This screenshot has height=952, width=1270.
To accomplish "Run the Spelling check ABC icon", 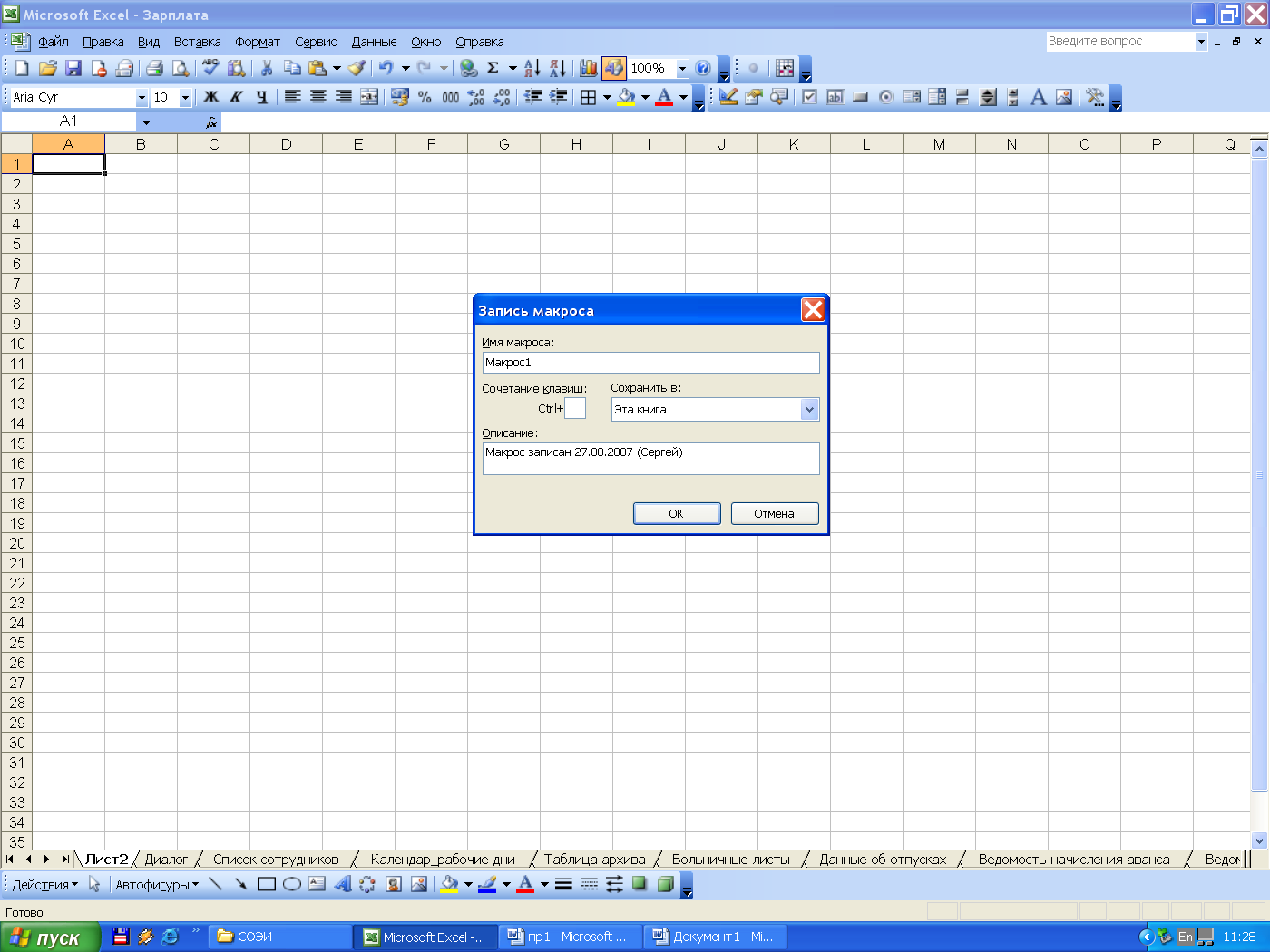I will 211,68.
